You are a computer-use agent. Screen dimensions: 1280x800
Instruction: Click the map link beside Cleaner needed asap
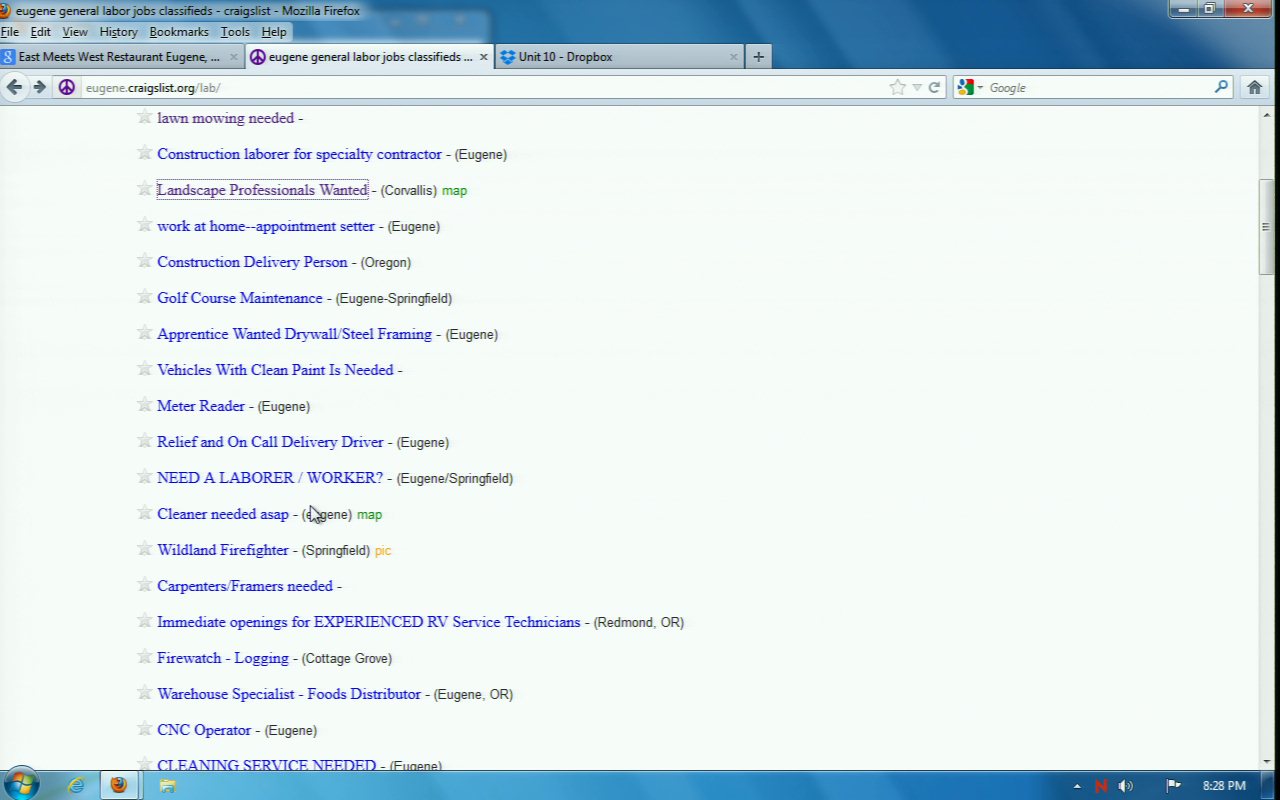tap(369, 514)
